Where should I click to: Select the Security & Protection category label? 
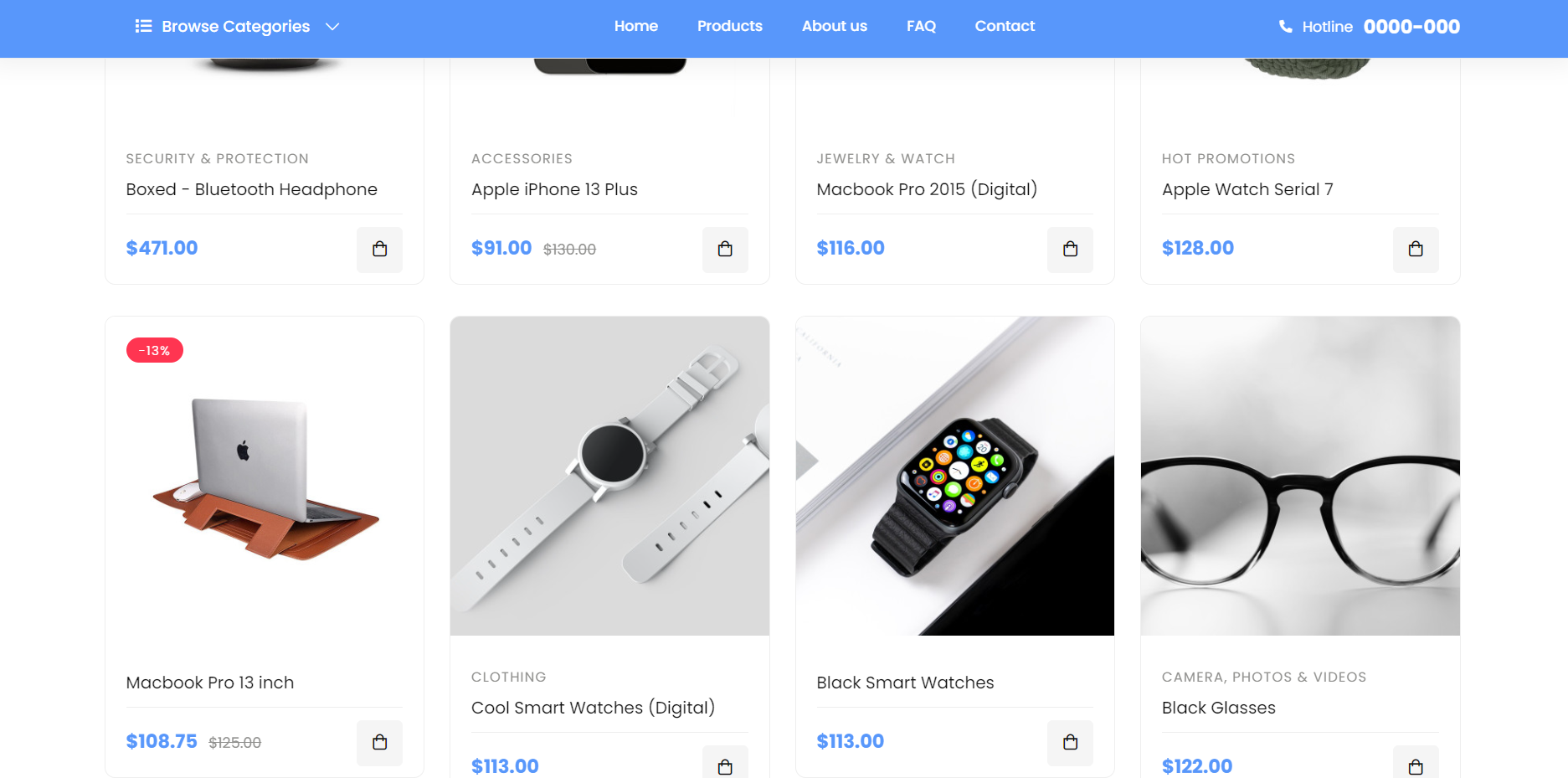pyautogui.click(x=218, y=158)
